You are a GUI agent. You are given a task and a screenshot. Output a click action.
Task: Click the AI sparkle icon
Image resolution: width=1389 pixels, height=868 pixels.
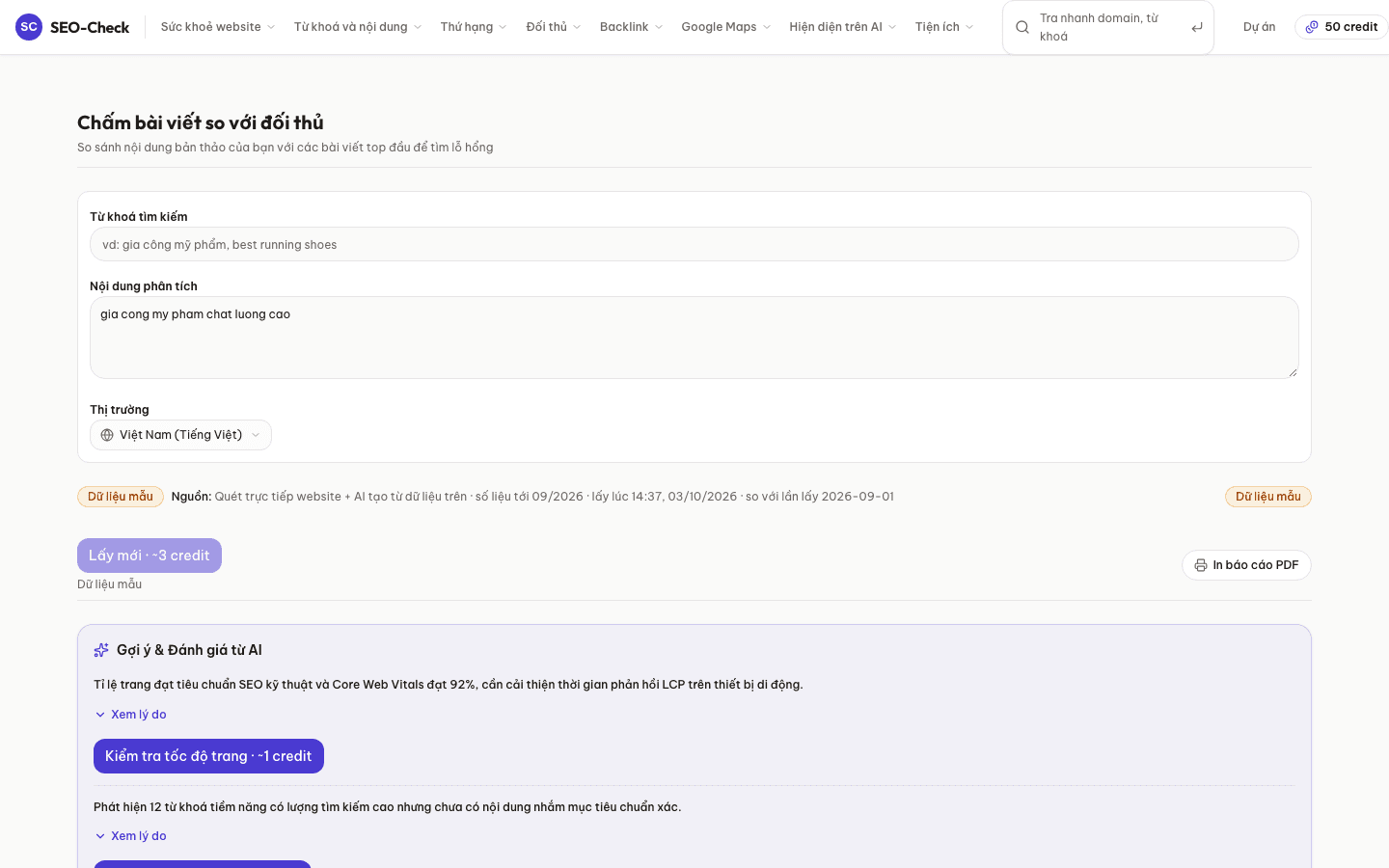(101, 650)
